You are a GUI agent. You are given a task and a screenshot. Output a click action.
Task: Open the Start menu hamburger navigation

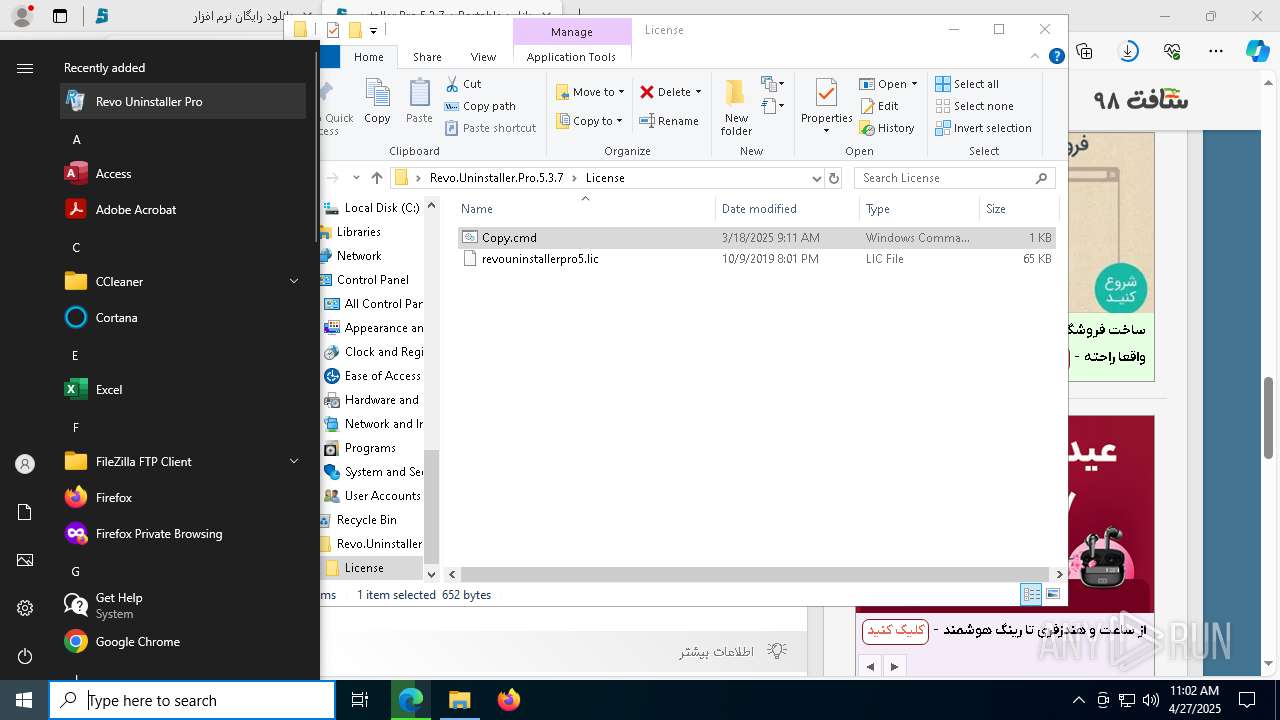click(25, 68)
